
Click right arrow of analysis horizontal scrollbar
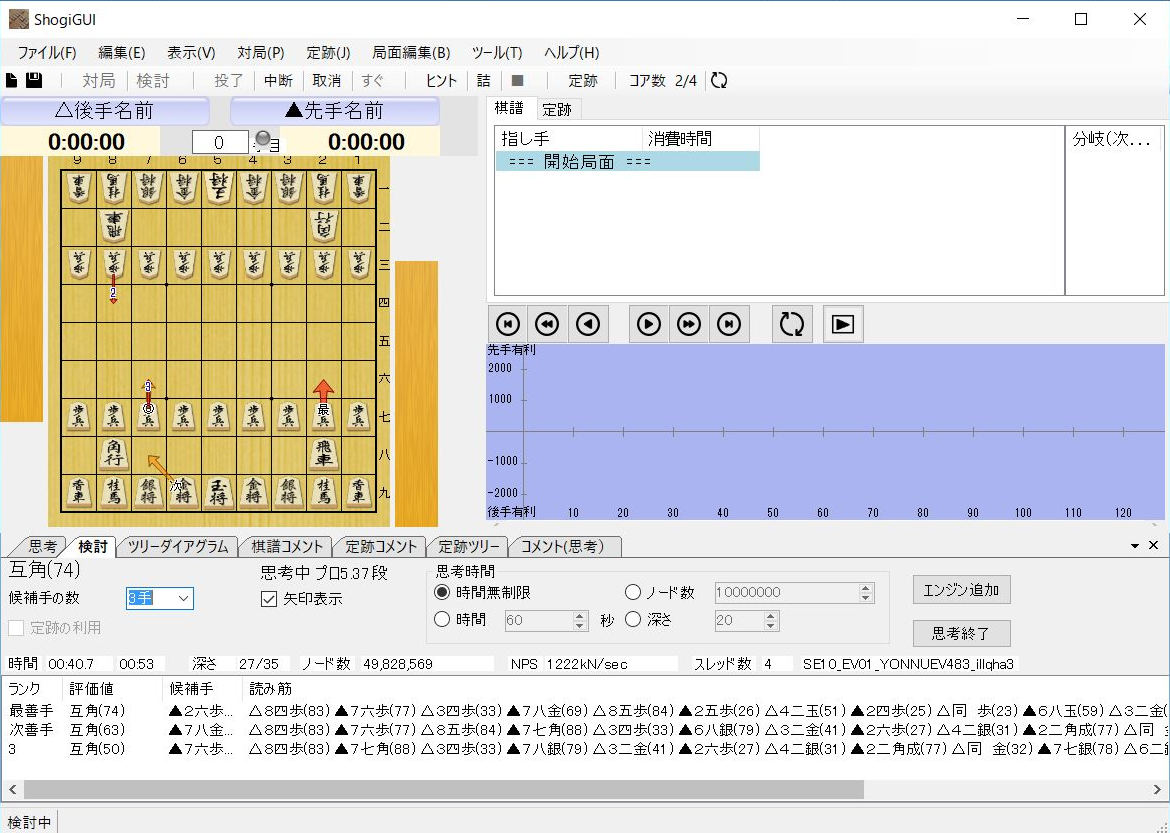pyautogui.click(x=1158, y=789)
